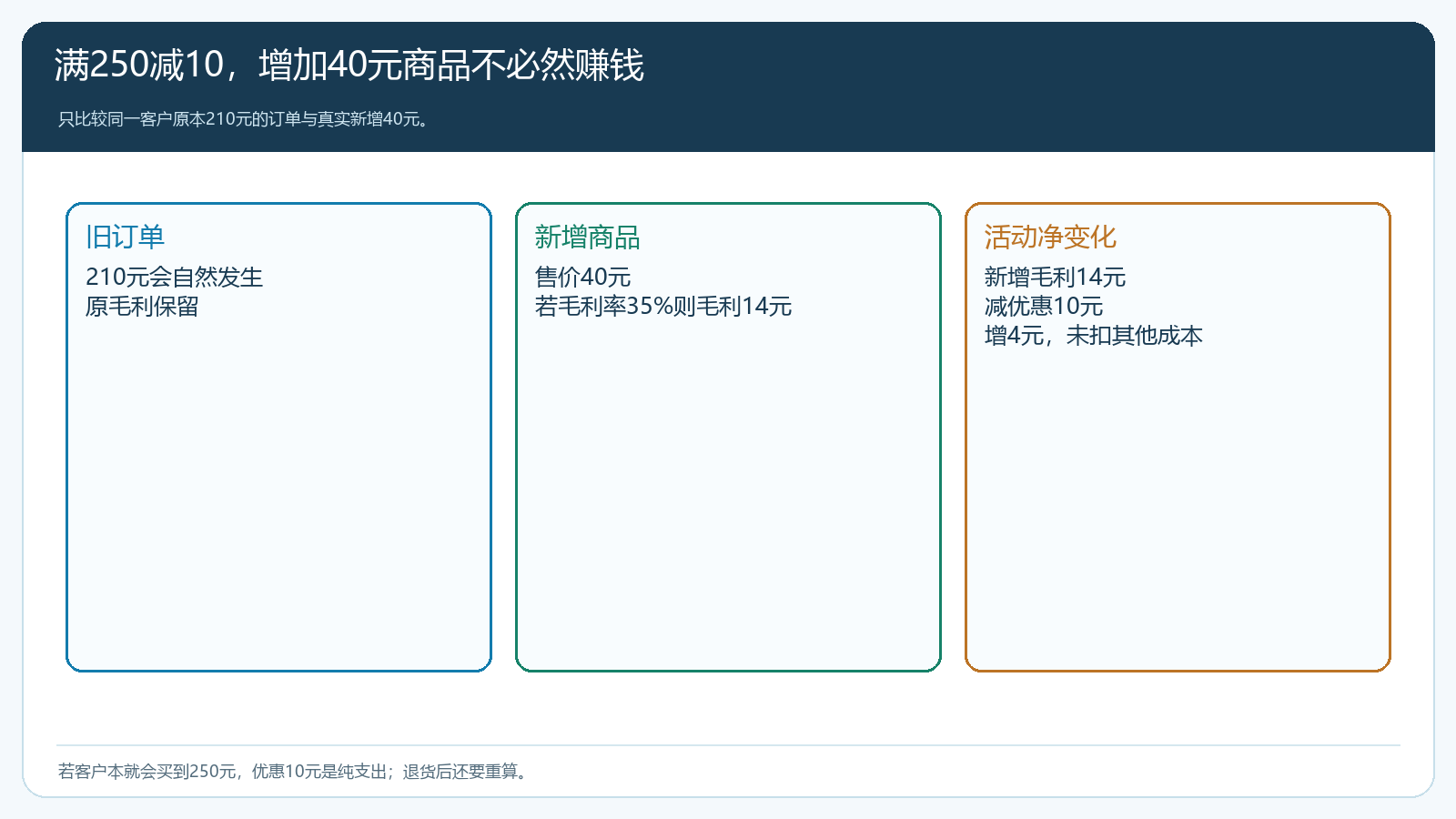Click the 活动净变化 card heading
The image size is (1456, 819).
point(1050,238)
